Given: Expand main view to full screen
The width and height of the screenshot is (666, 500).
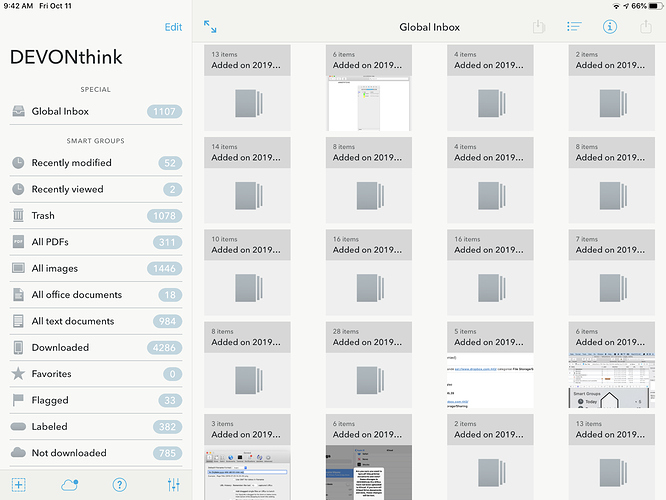Looking at the screenshot, I should [x=210, y=27].
